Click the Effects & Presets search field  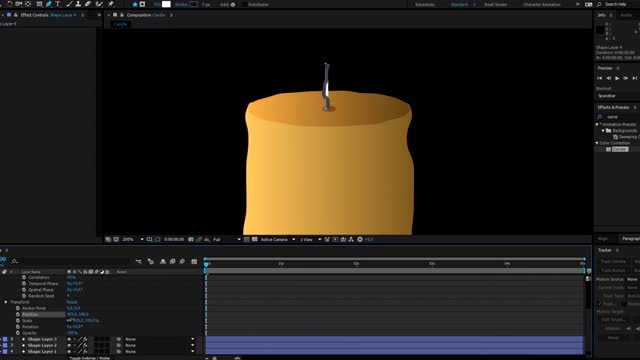click(x=620, y=117)
